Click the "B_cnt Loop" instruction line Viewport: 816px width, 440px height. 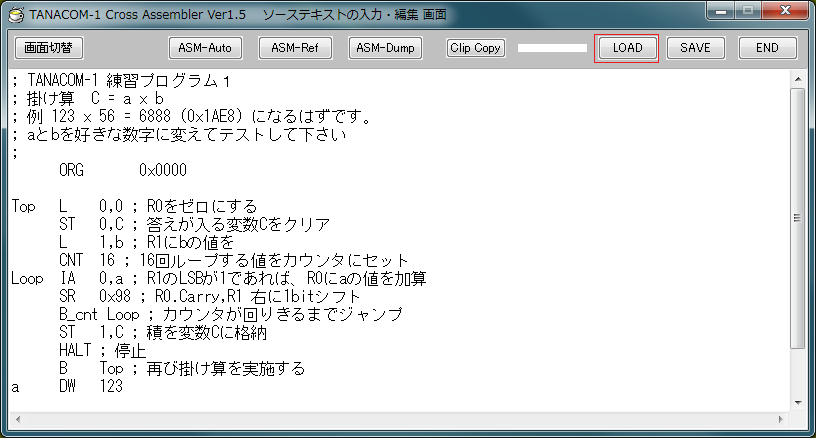[x=231, y=314]
